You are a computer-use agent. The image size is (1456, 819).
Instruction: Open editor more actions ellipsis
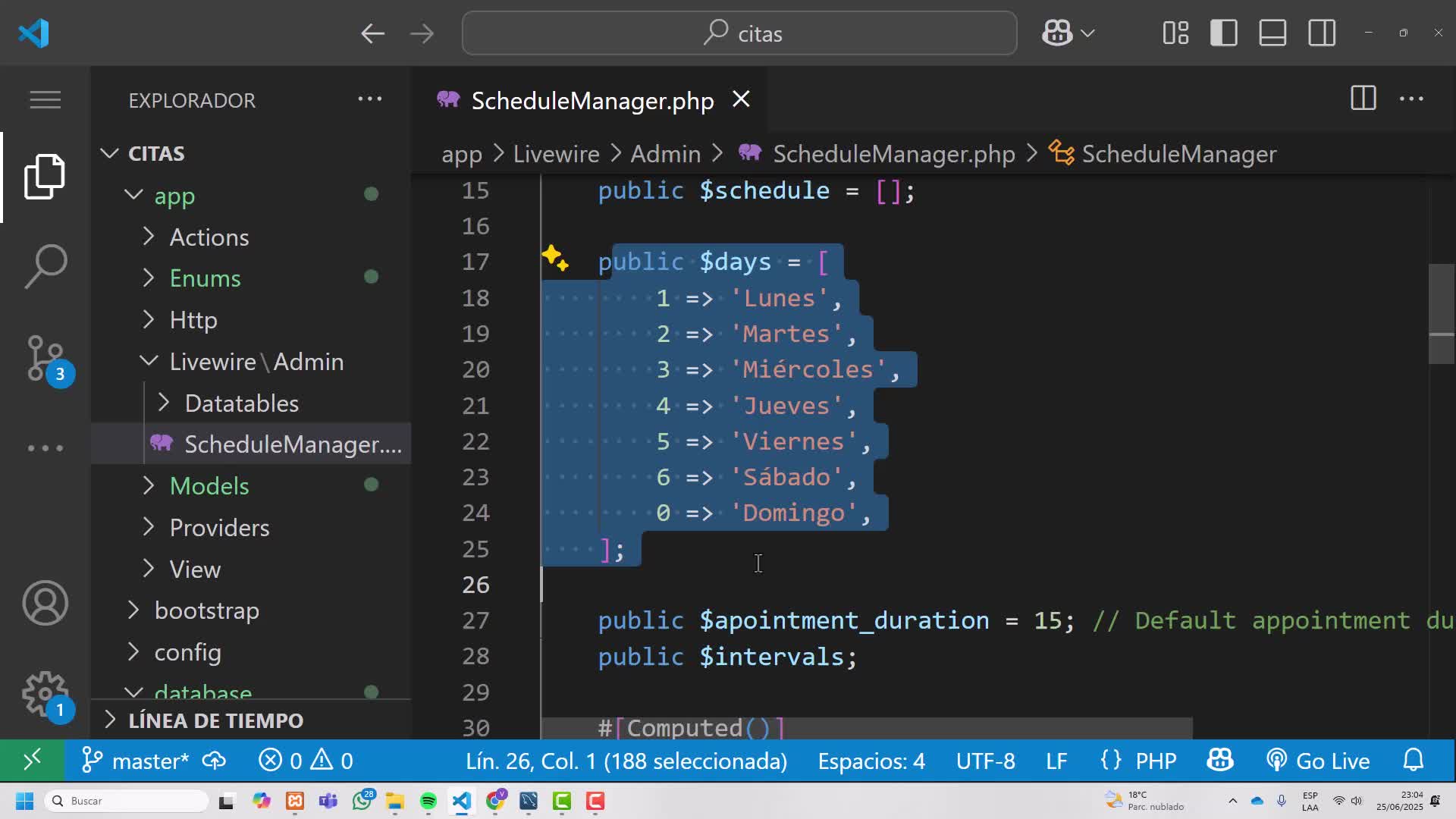click(1411, 99)
